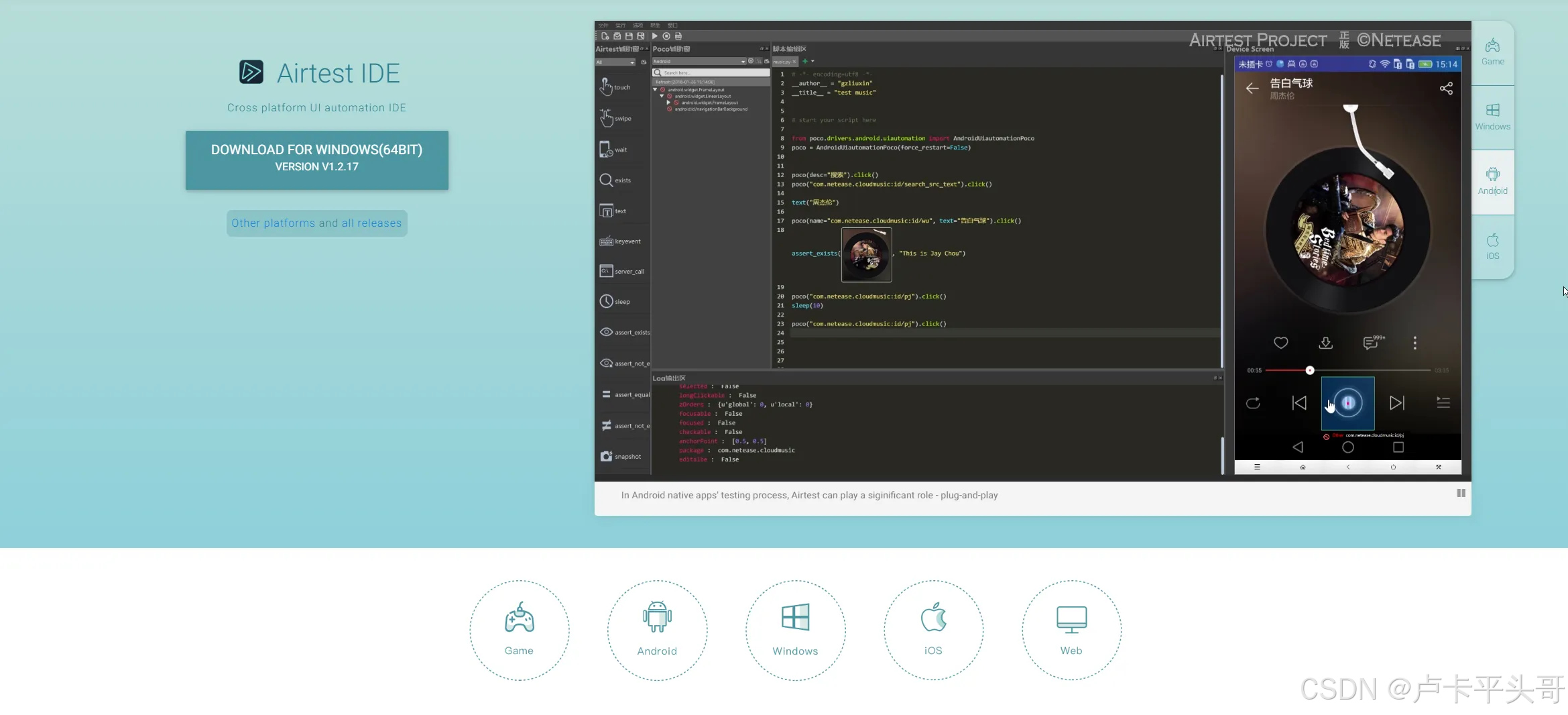This screenshot has height=715, width=1568.
Task: Click the code line poco(desc="搜索").click()
Action: [x=835, y=175]
